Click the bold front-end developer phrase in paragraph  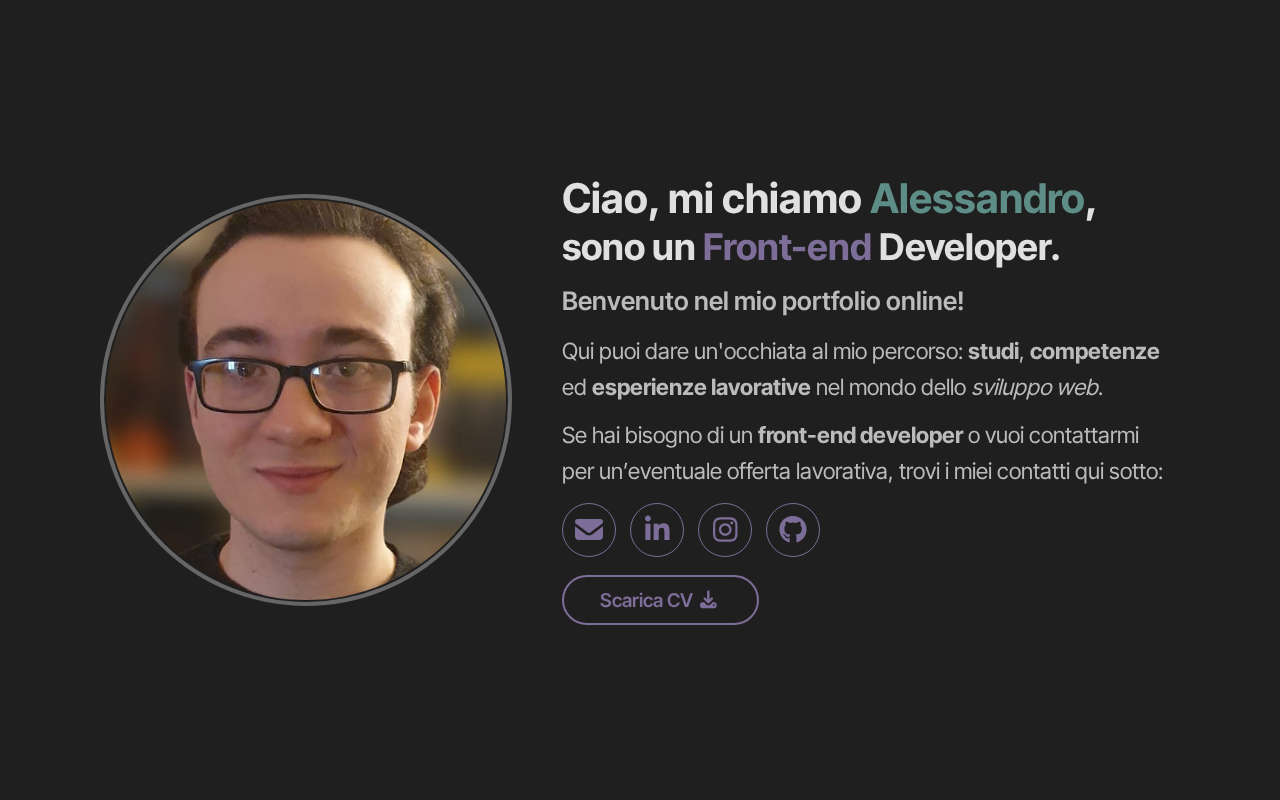coord(860,436)
